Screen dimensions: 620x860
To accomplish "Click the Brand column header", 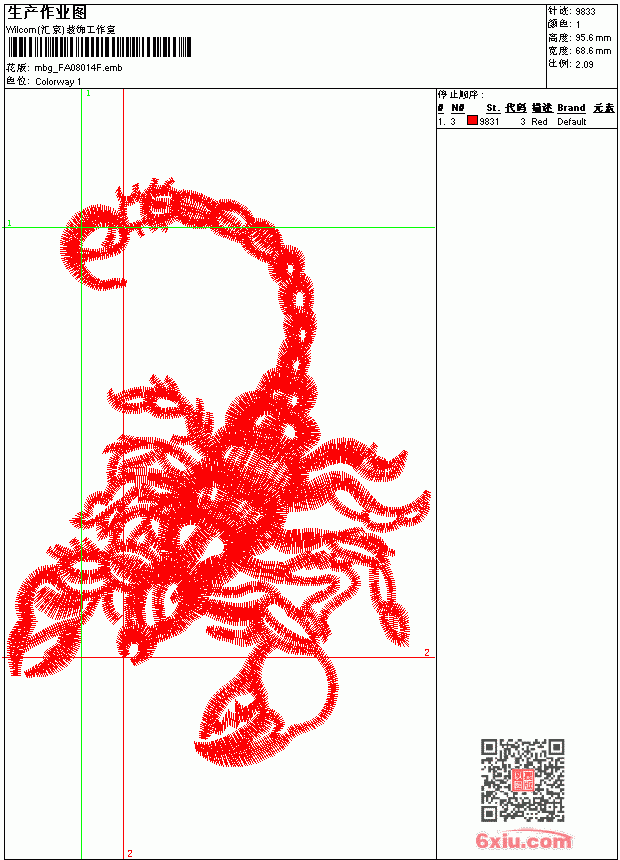I will point(571,108).
